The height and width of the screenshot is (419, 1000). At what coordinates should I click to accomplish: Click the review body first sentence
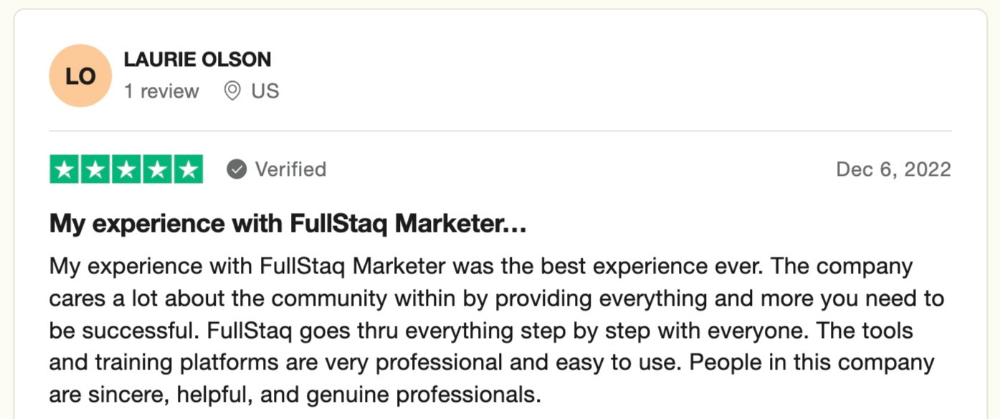click(x=404, y=266)
